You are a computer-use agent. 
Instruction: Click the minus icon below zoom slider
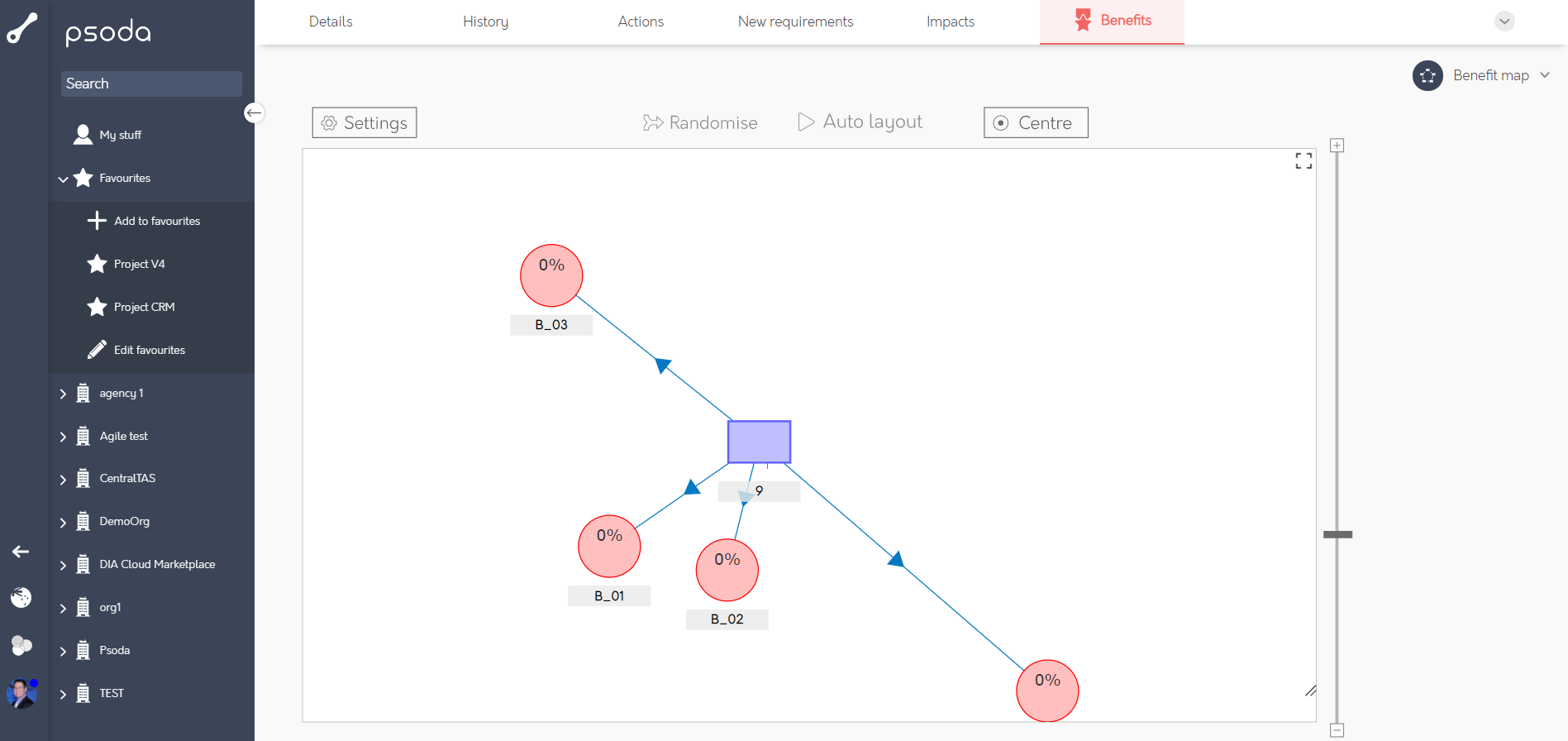coord(1337,730)
